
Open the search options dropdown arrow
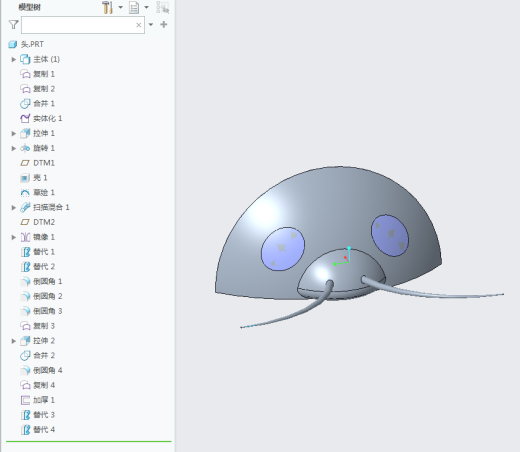tap(151, 24)
